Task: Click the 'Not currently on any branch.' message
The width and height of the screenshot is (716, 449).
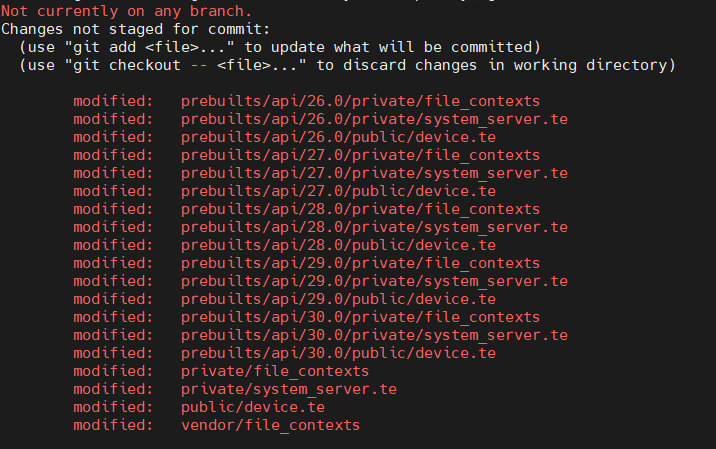Action: click(x=126, y=11)
